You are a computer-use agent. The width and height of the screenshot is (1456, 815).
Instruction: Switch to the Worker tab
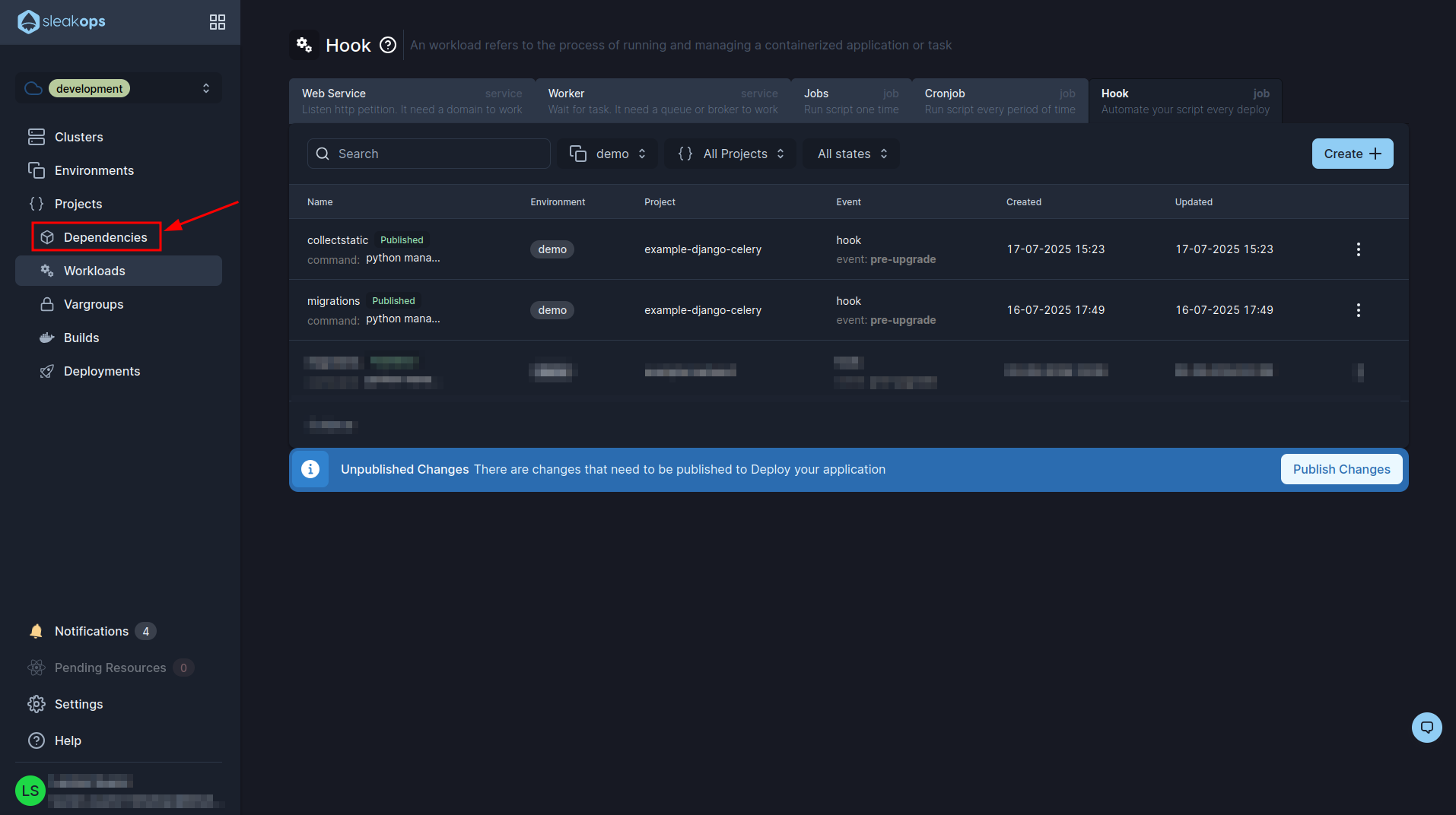pyautogui.click(x=663, y=101)
